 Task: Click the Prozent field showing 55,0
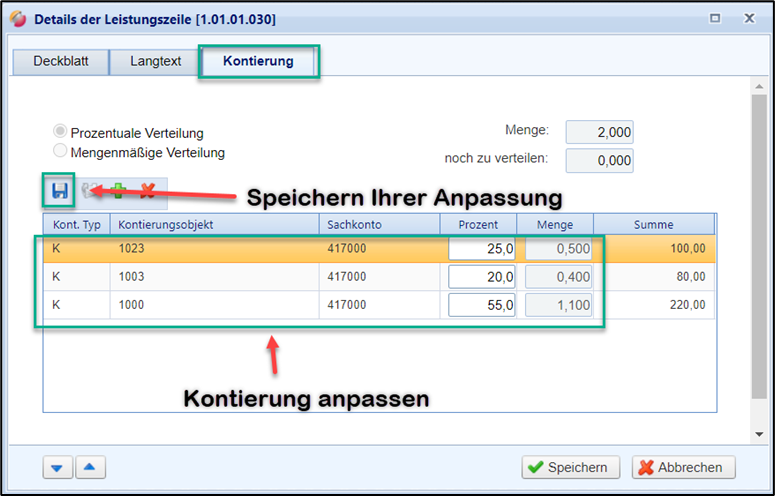click(x=481, y=305)
